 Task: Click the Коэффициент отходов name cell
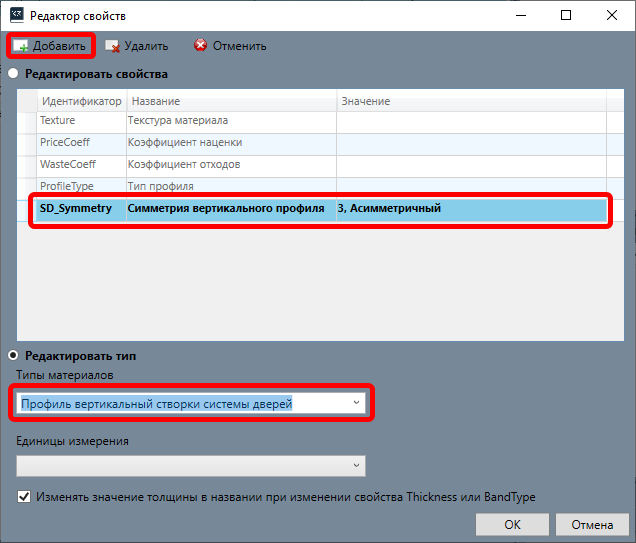tap(232, 164)
